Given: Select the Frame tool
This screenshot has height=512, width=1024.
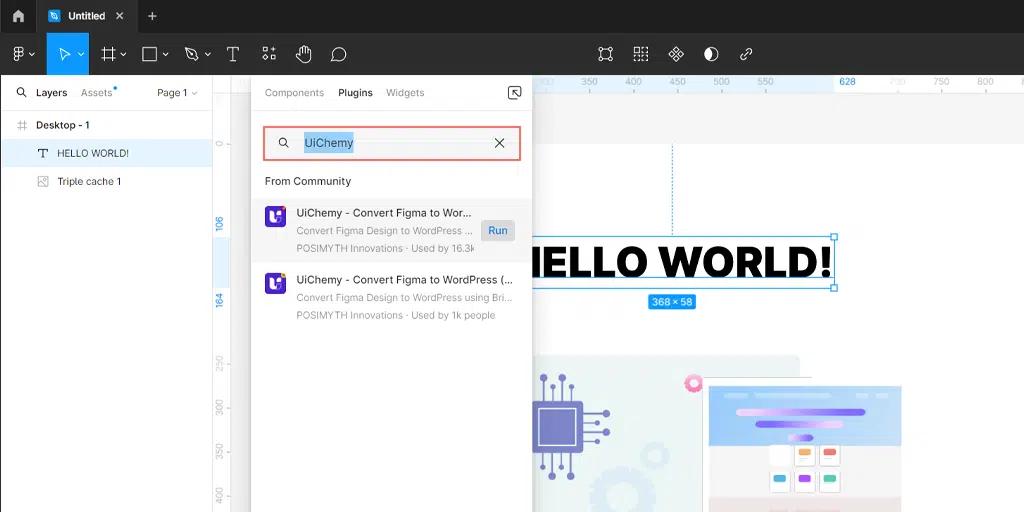Looking at the screenshot, I should tap(108, 54).
